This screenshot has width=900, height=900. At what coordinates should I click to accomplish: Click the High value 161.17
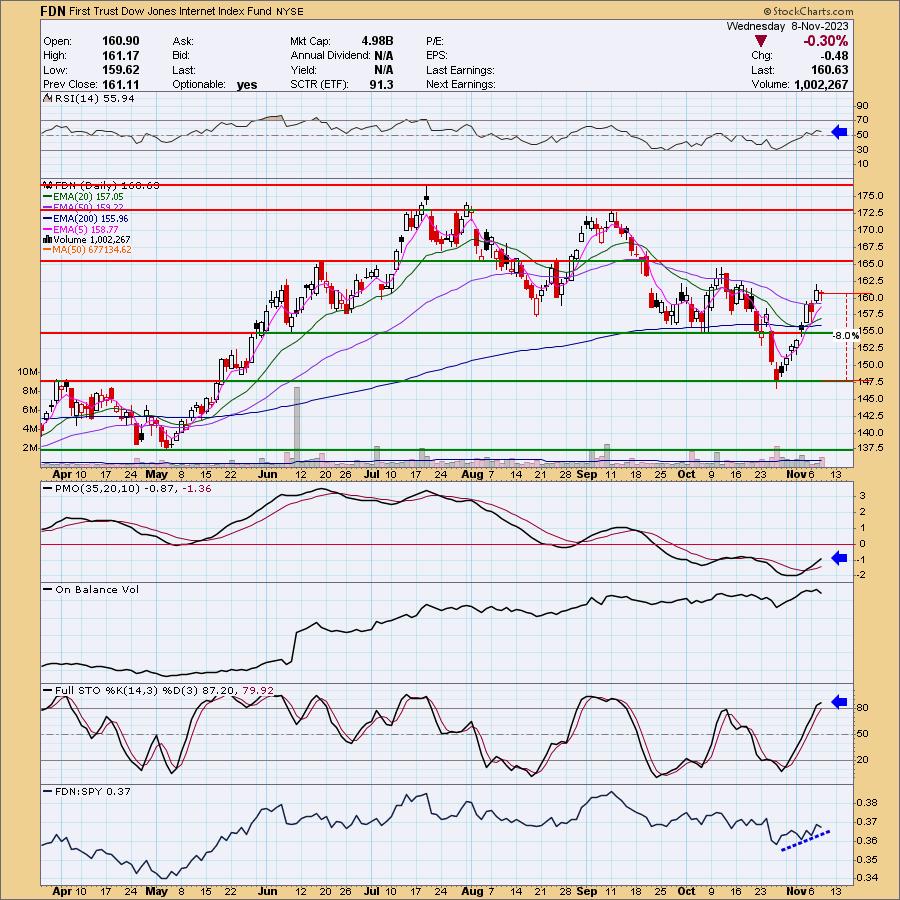point(121,55)
